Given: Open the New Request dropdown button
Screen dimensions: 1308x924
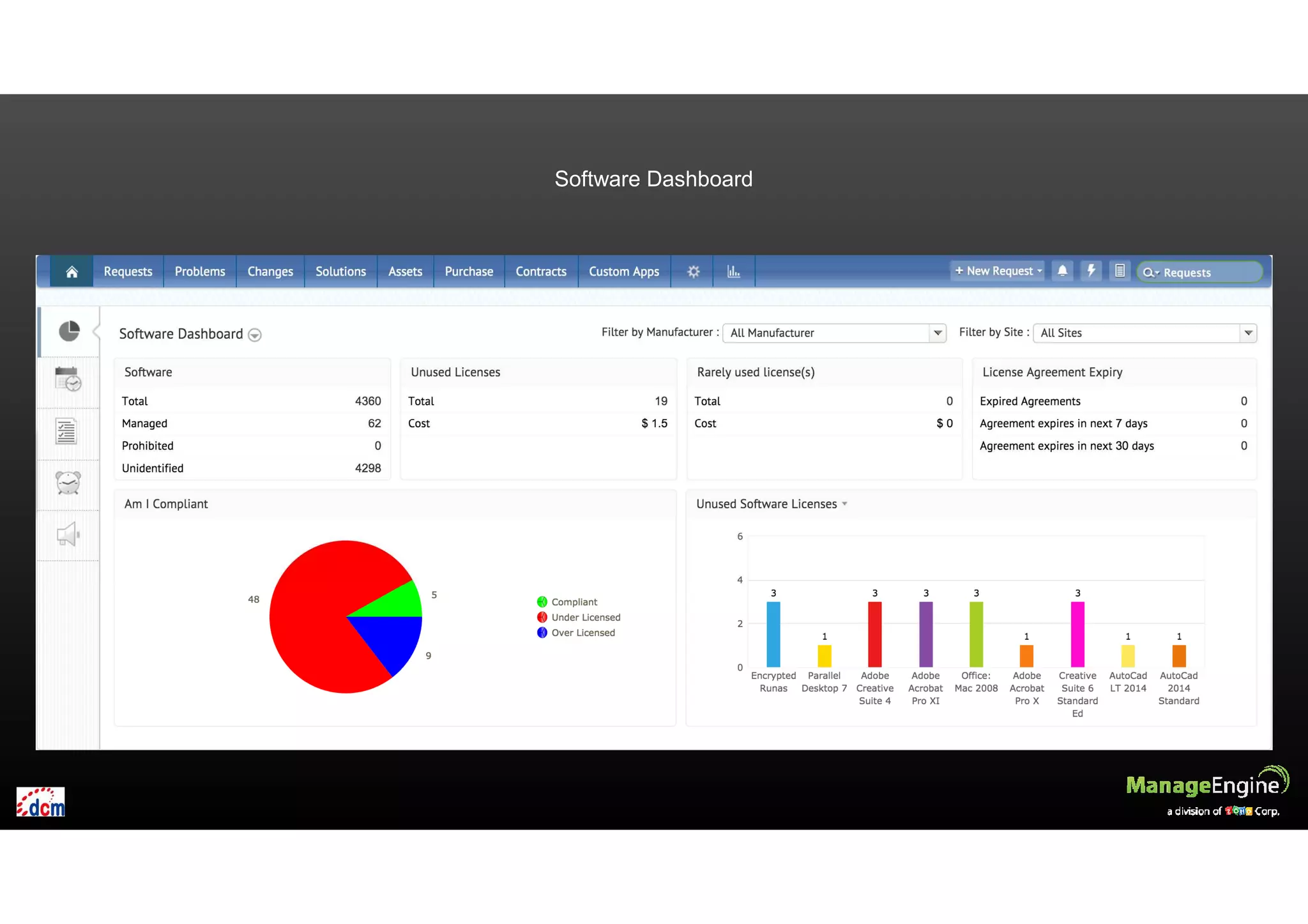Looking at the screenshot, I should [997, 271].
